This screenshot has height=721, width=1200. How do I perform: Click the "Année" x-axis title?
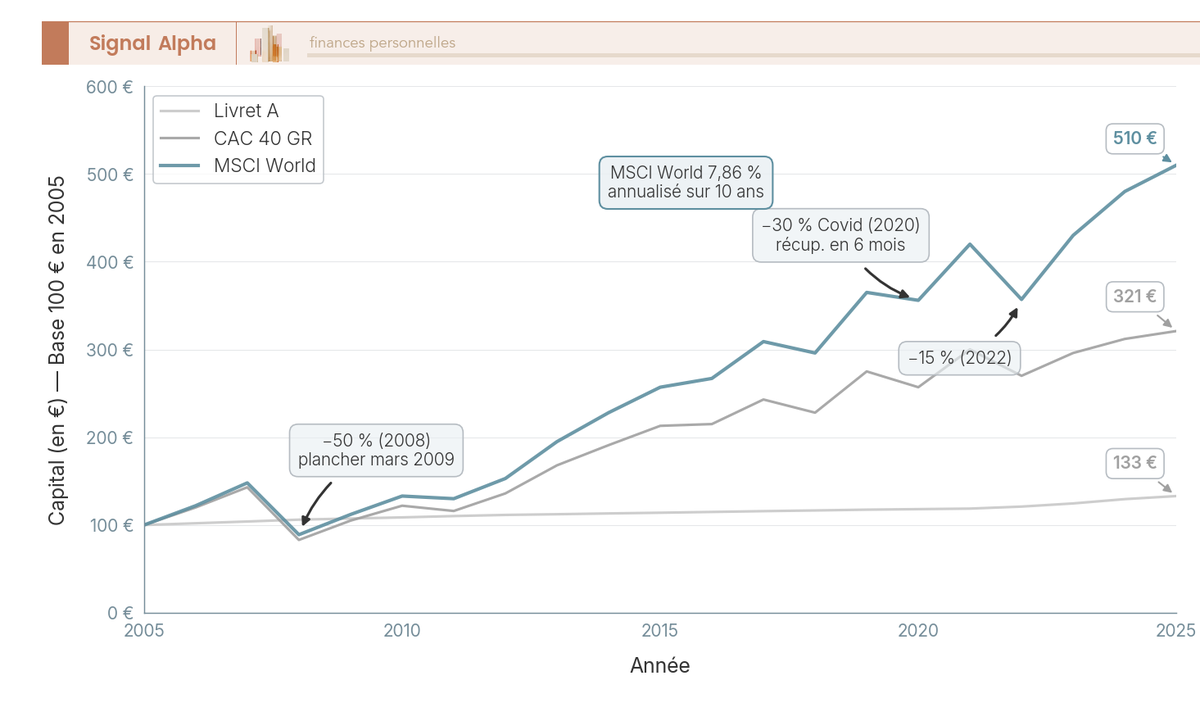click(x=660, y=665)
